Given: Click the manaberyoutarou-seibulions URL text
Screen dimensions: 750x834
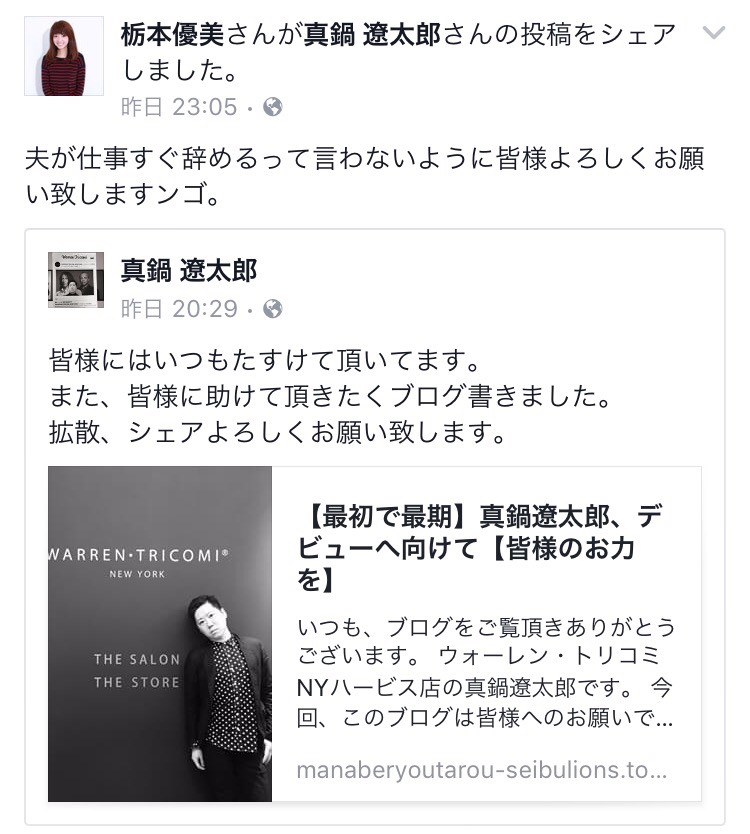Looking at the screenshot, I should pos(481,770).
